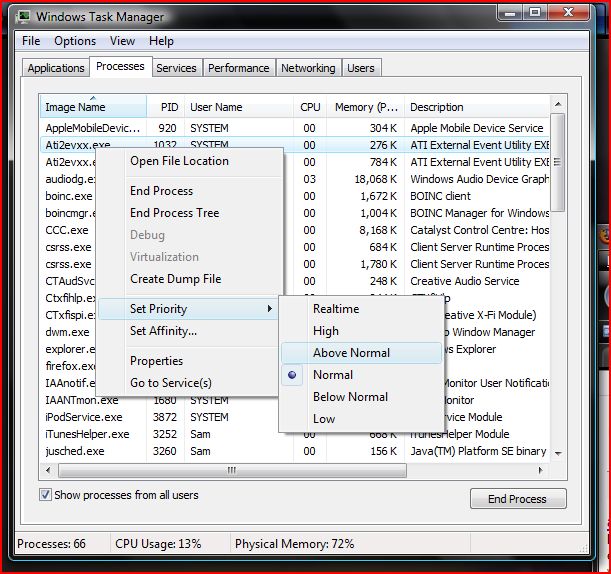Click the CPU Usage: 13% status entry
Viewport: 611px width, 574px height.
pos(158,544)
